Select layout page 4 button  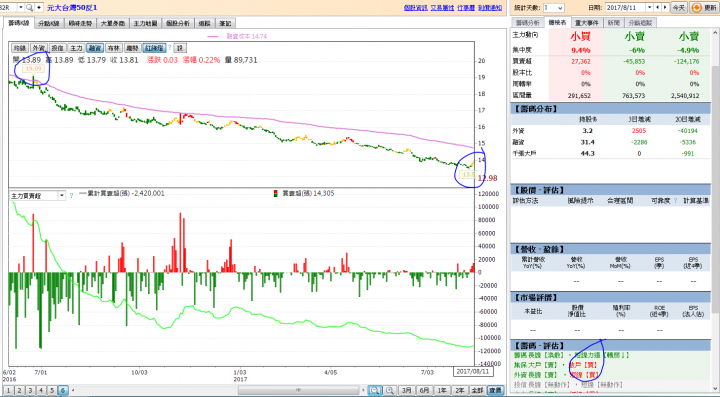pos(41,391)
